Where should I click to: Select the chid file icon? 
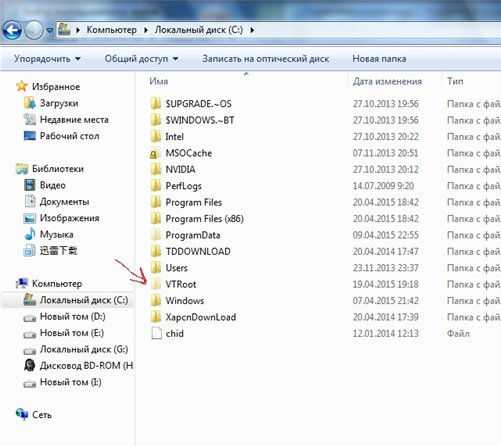click(x=156, y=334)
